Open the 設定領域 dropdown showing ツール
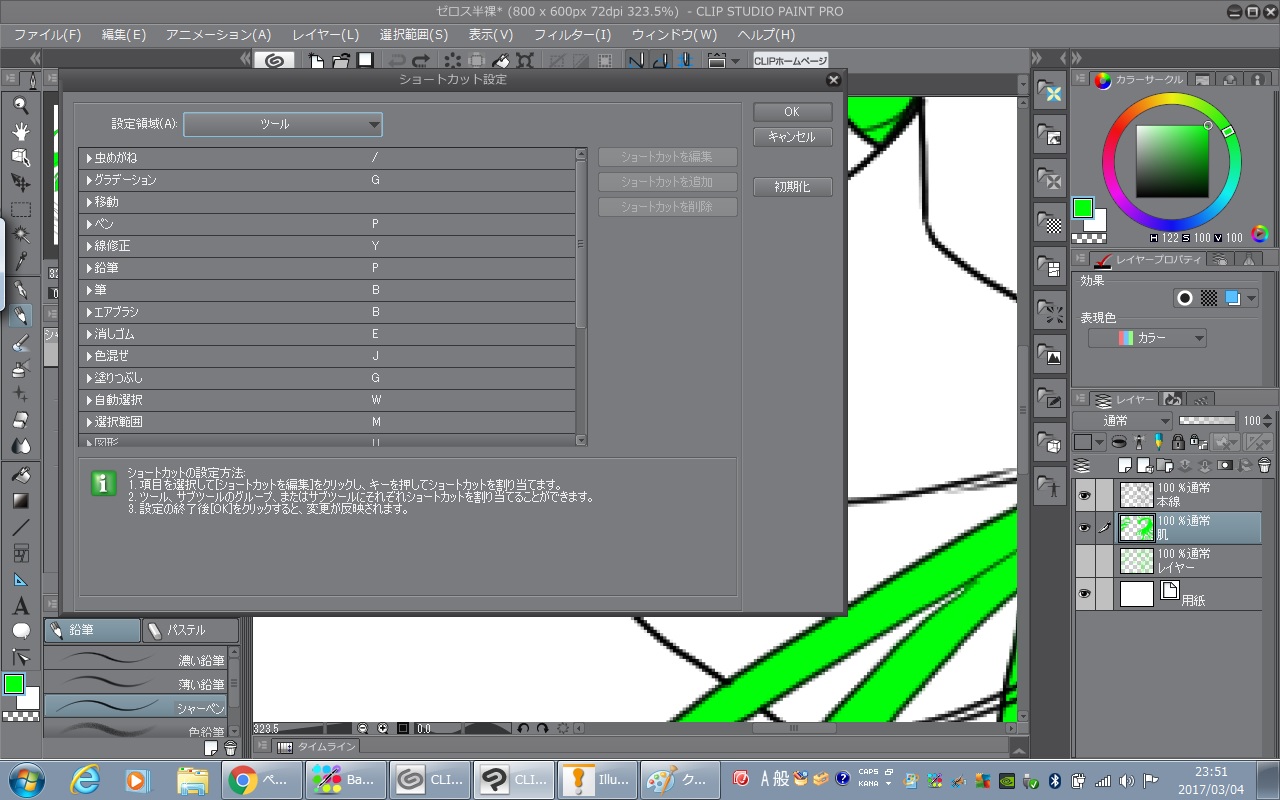The width and height of the screenshot is (1280, 800). click(x=283, y=125)
